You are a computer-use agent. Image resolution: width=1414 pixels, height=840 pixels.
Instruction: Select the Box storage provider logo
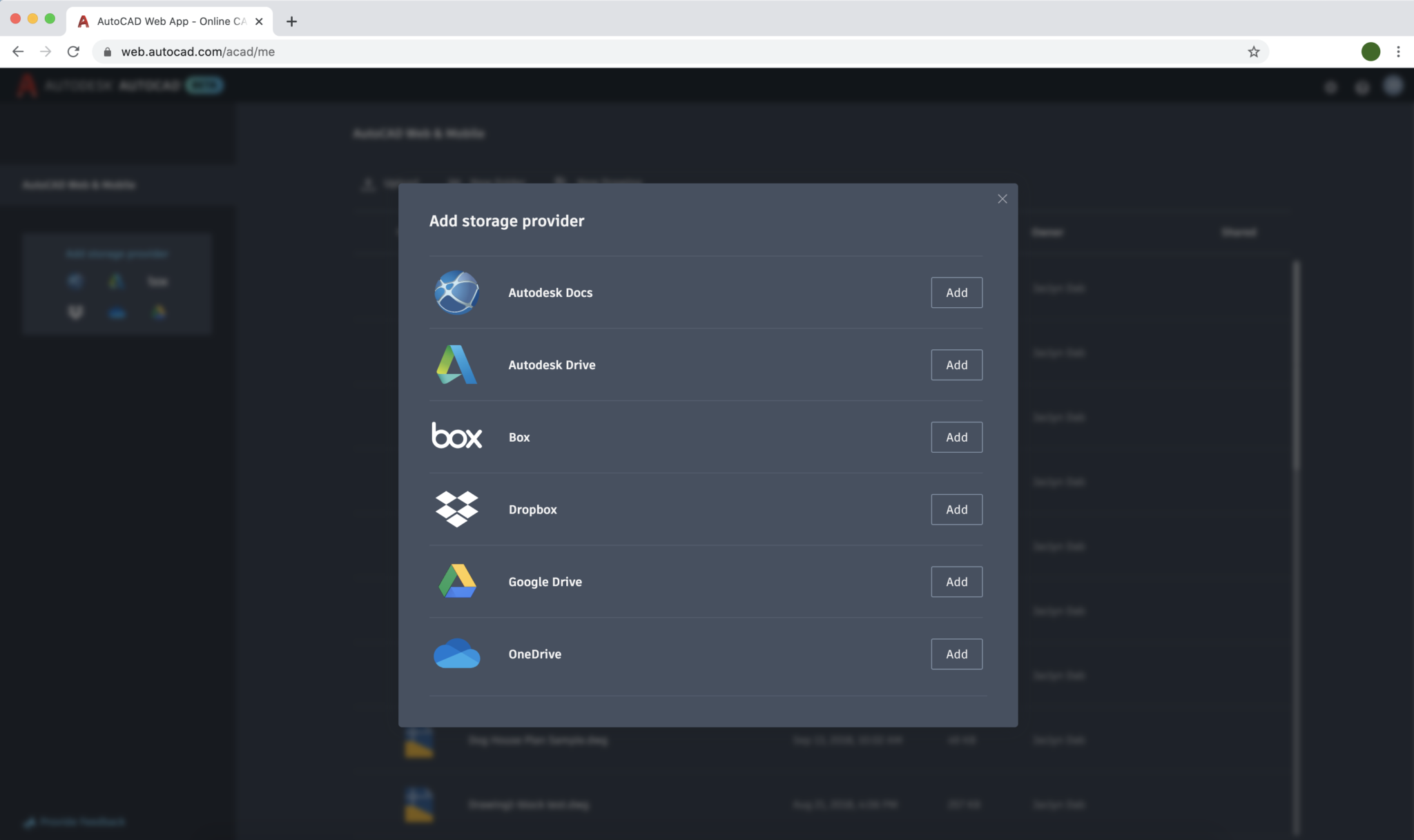pyautogui.click(x=456, y=436)
